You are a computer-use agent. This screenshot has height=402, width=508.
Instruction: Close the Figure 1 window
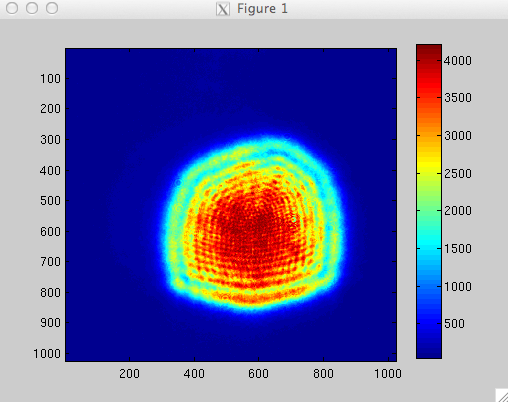pyautogui.click(x=12, y=8)
